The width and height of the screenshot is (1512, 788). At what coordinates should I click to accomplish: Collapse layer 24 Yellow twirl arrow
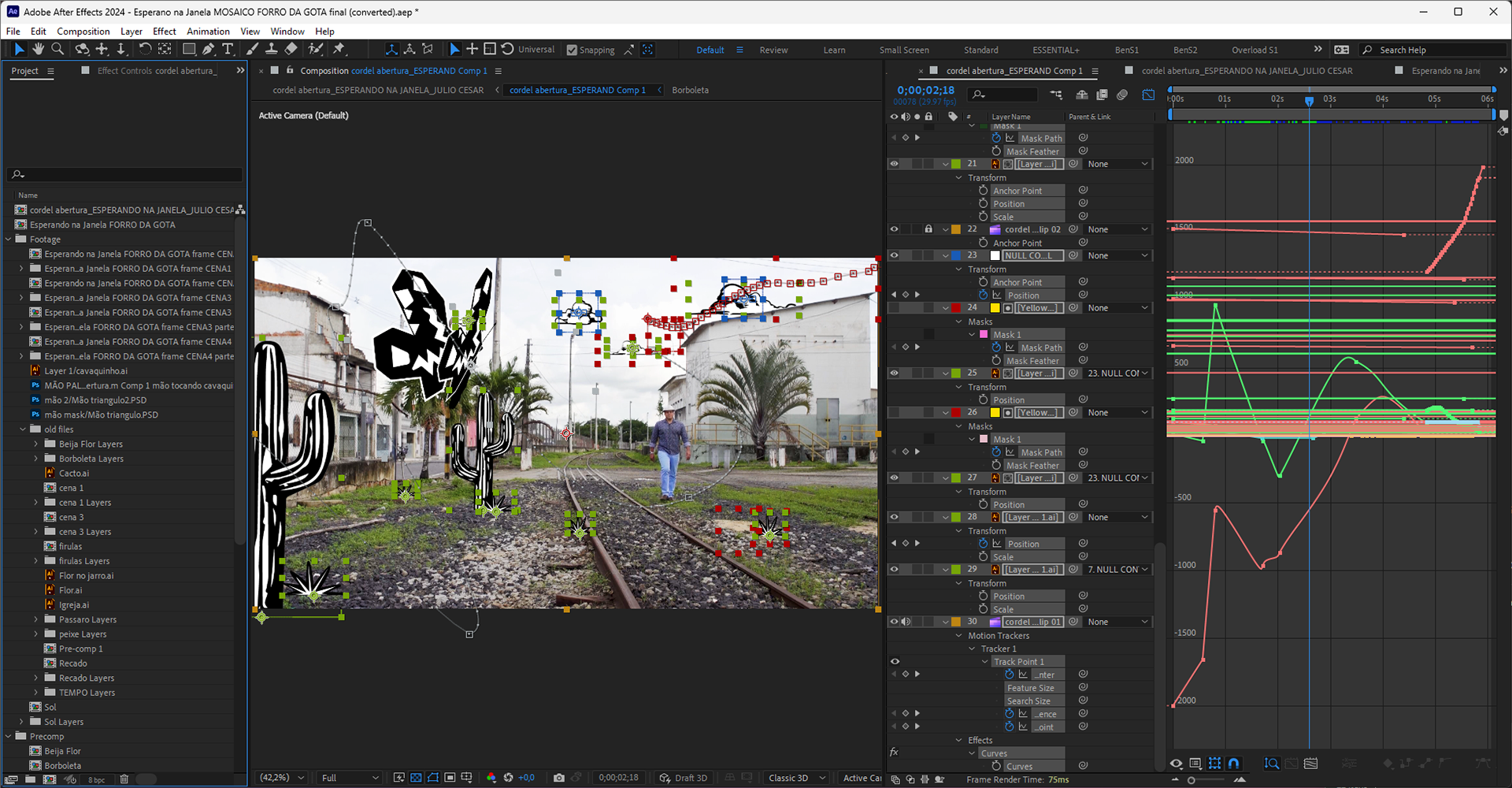tap(946, 308)
